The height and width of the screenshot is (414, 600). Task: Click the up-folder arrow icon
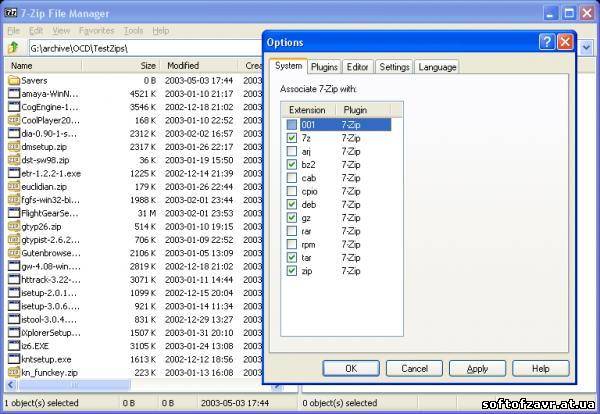(x=13, y=48)
